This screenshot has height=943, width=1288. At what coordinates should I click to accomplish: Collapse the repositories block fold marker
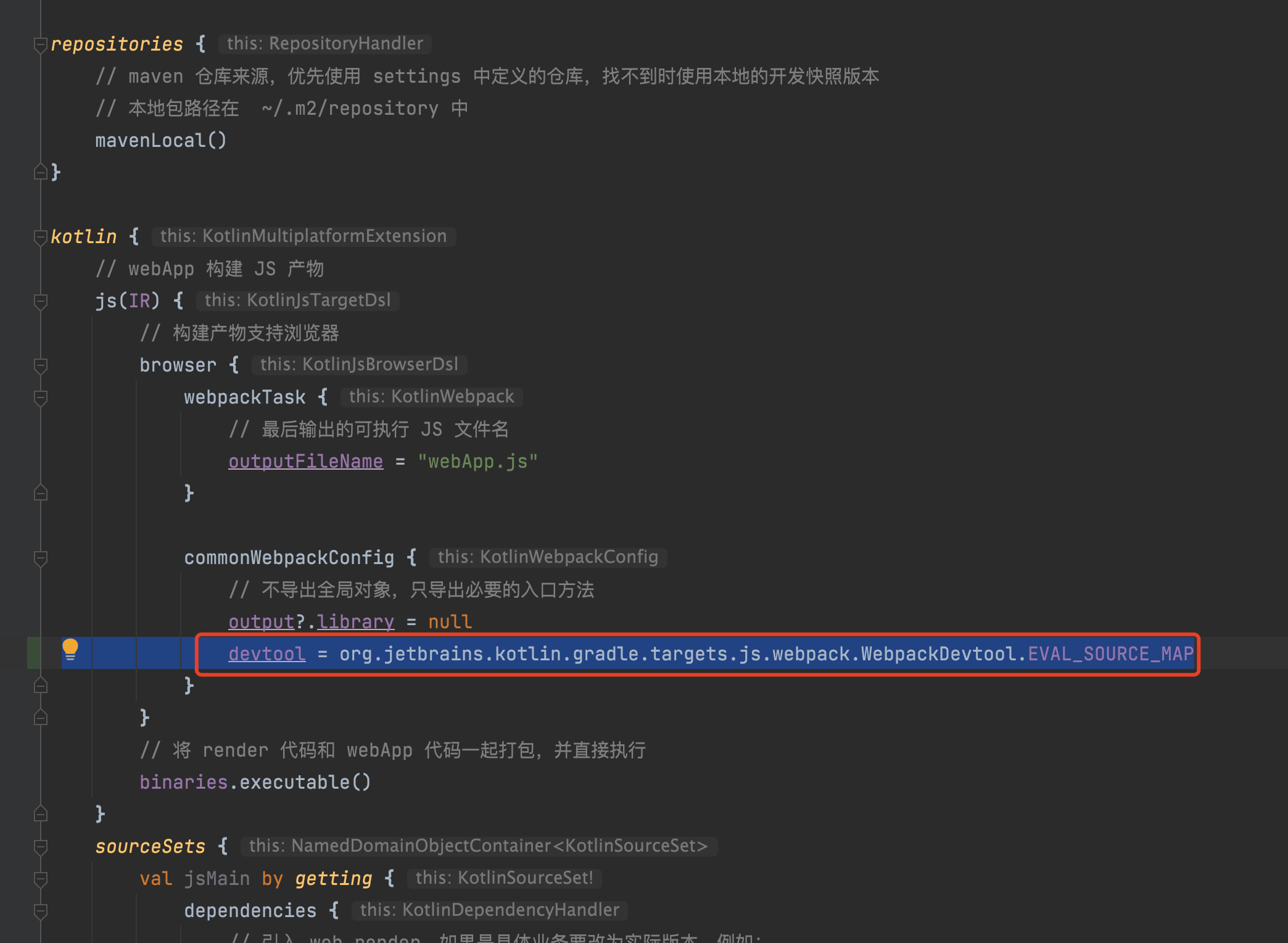tap(41, 44)
